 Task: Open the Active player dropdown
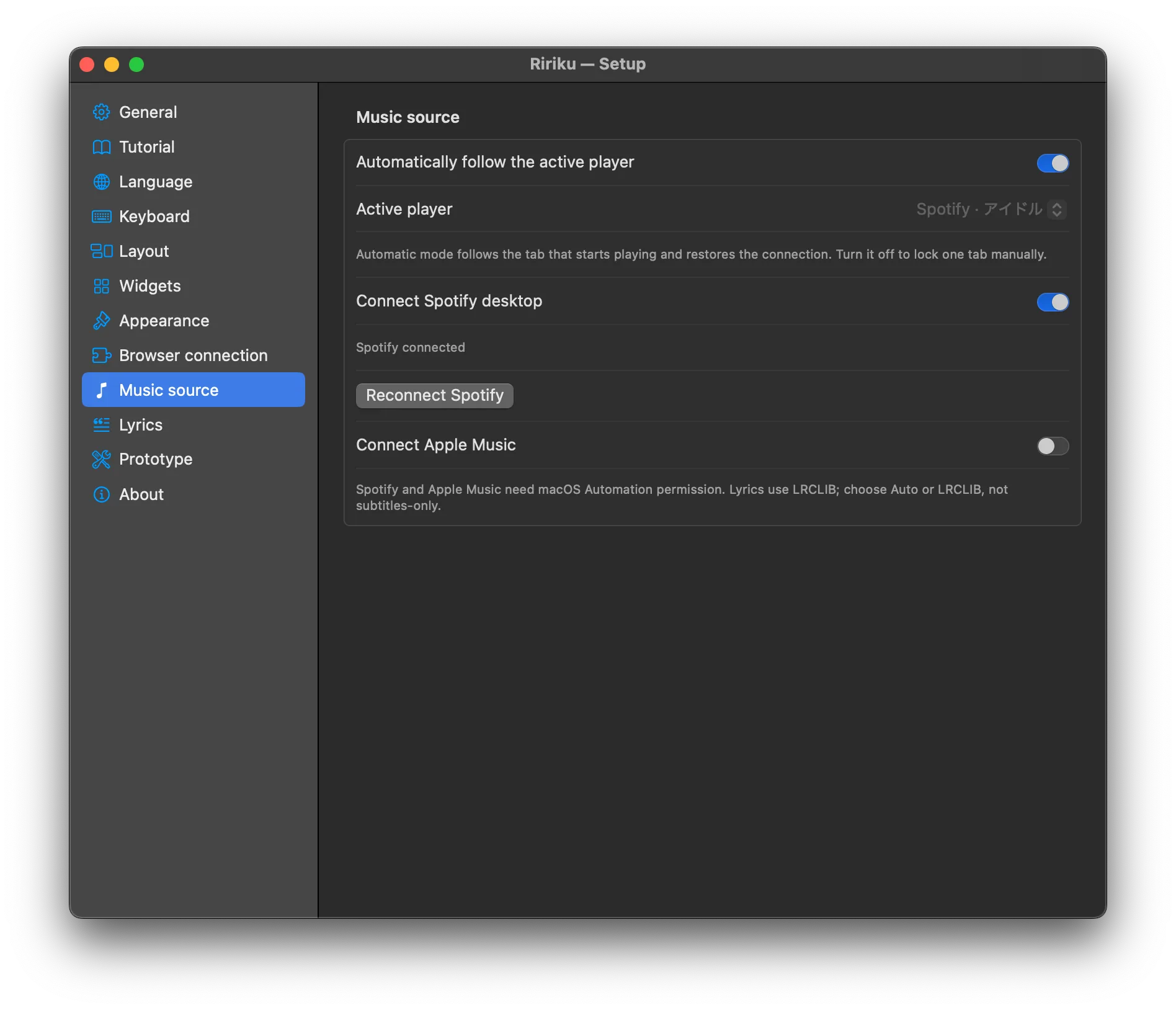pyautogui.click(x=991, y=209)
